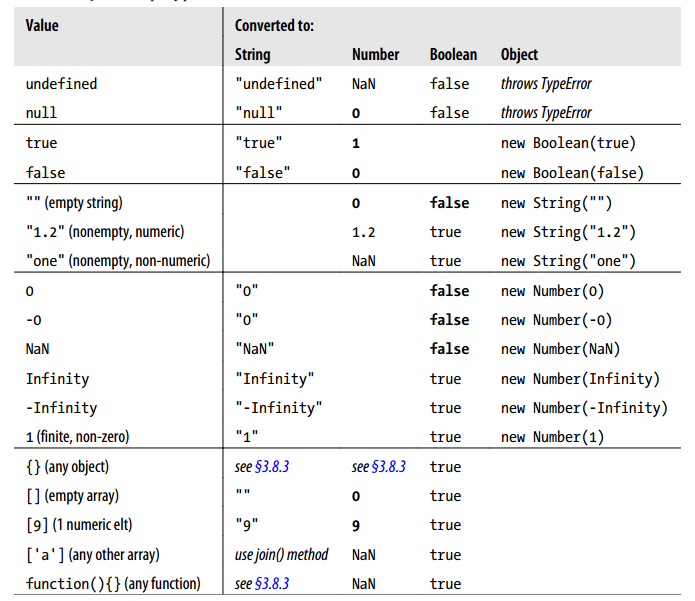Click the "[9] (1 numeric elt)" value cell
The width and height of the screenshot is (695, 601).
click(x=82, y=525)
